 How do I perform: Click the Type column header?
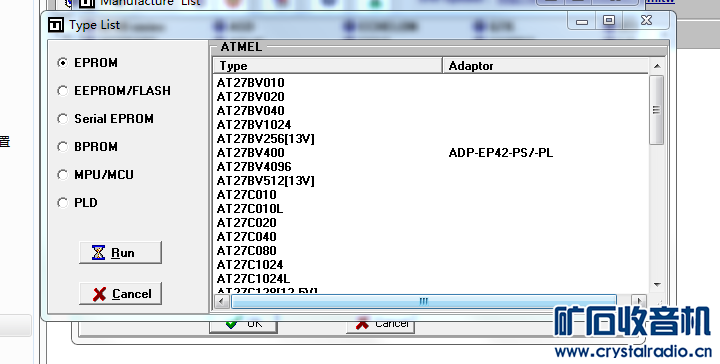[327, 66]
